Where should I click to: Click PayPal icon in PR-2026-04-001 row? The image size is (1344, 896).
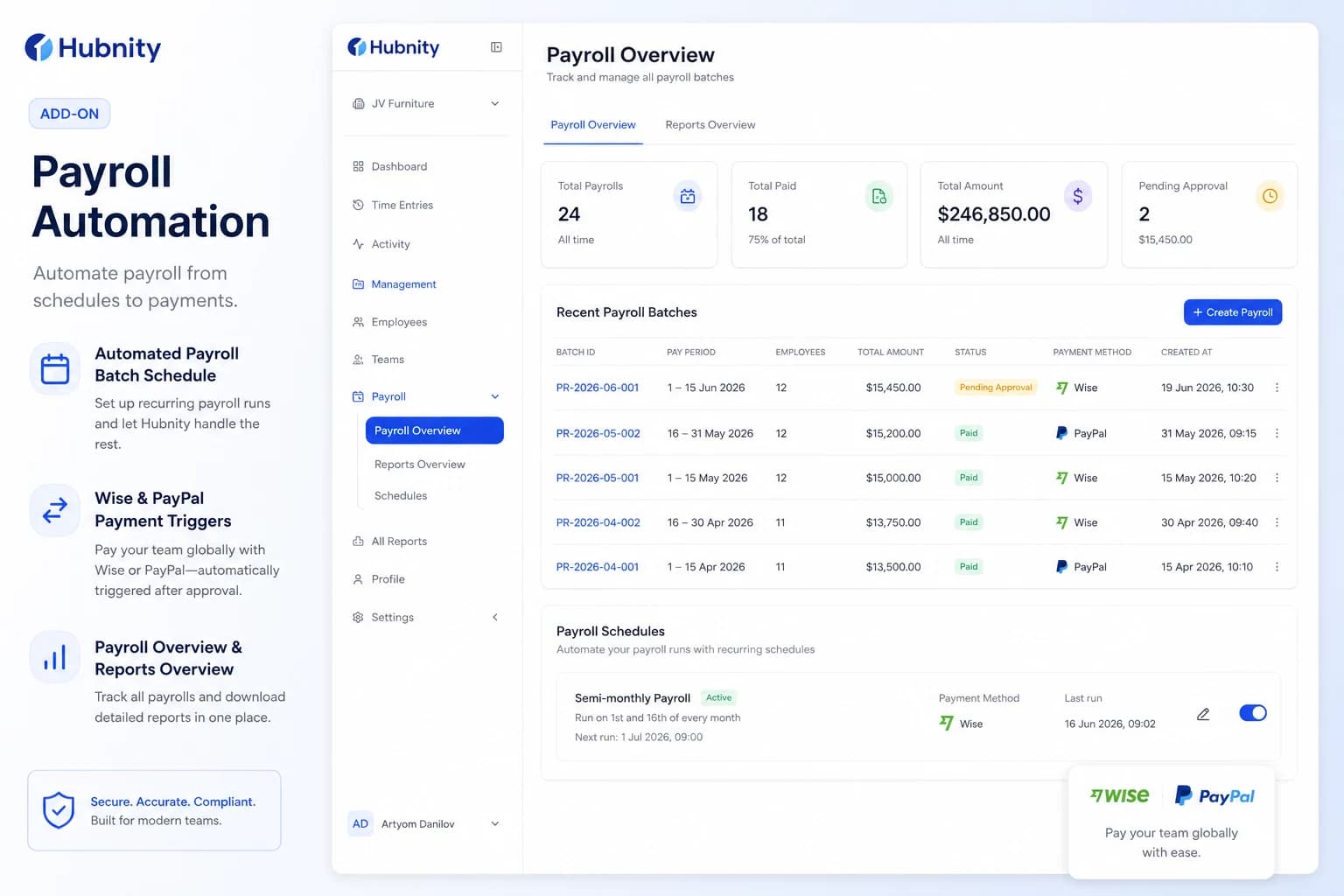pyautogui.click(x=1061, y=567)
